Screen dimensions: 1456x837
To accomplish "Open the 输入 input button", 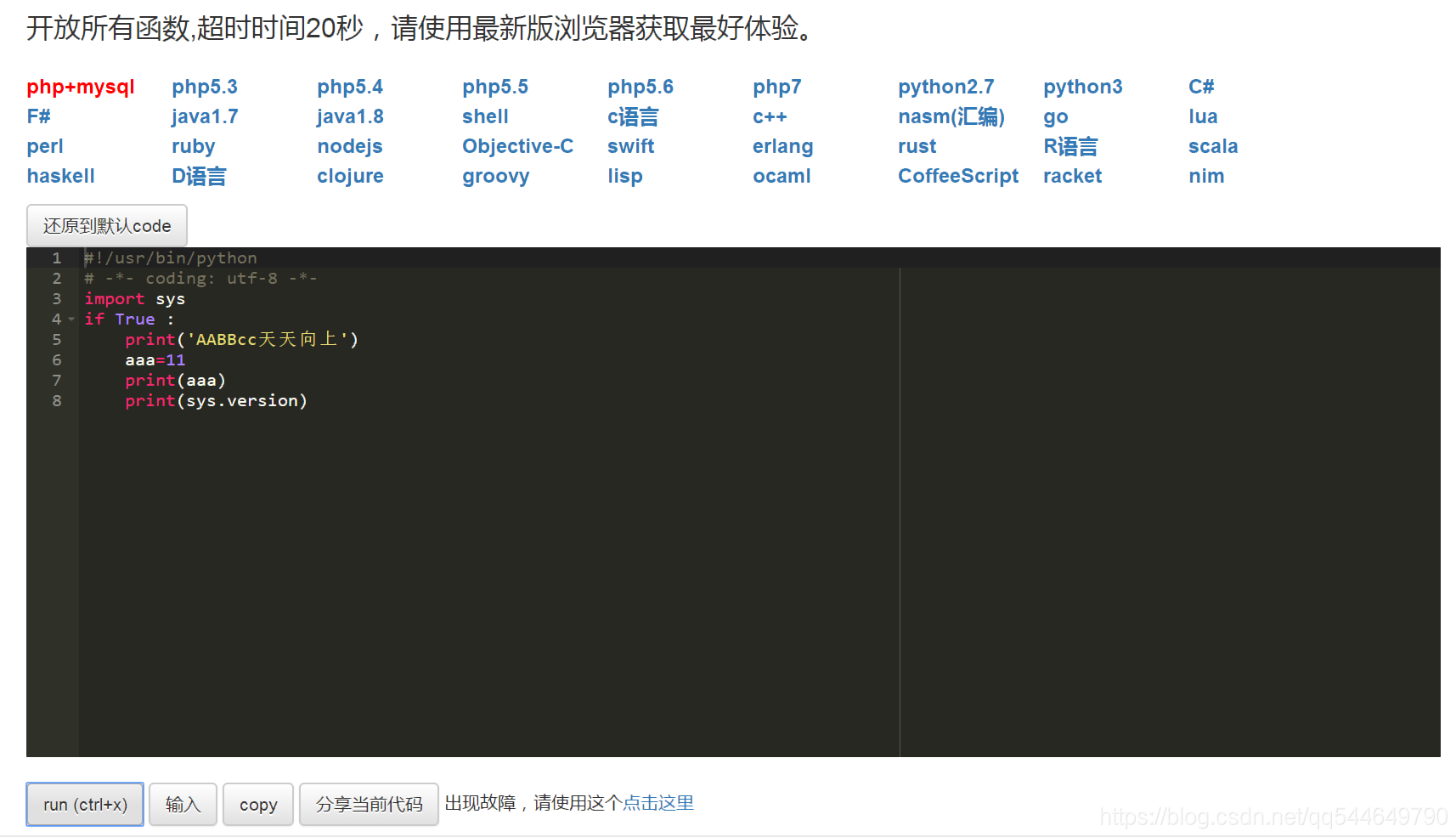I will [183, 804].
